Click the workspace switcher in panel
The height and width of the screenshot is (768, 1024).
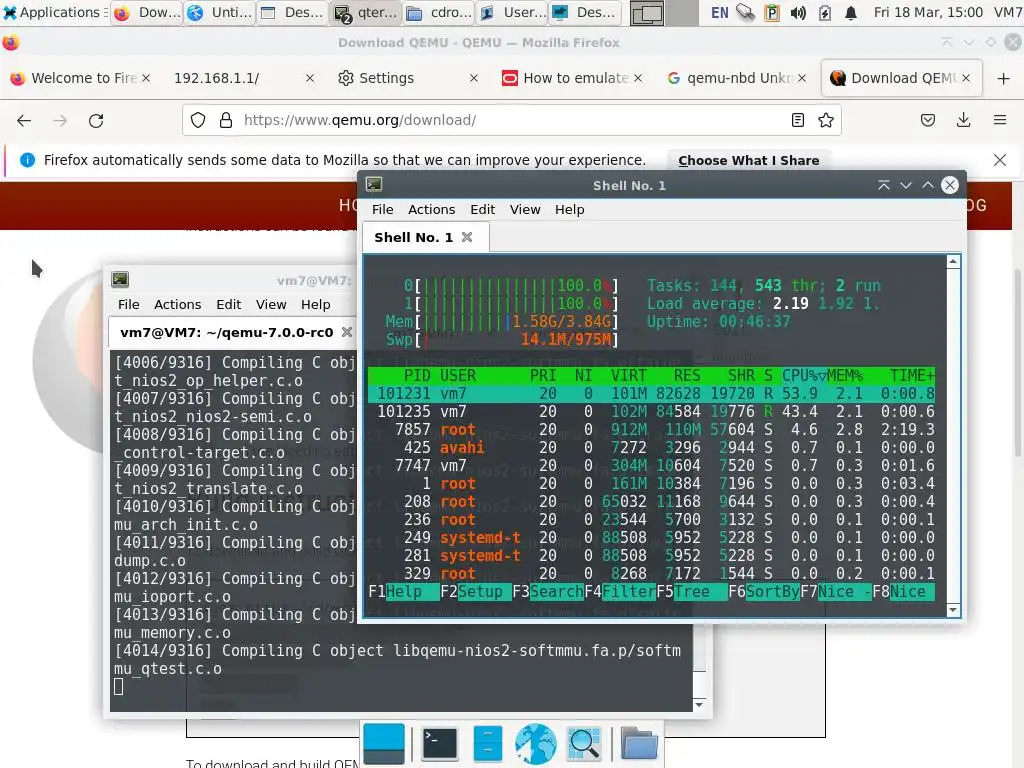[x=664, y=12]
